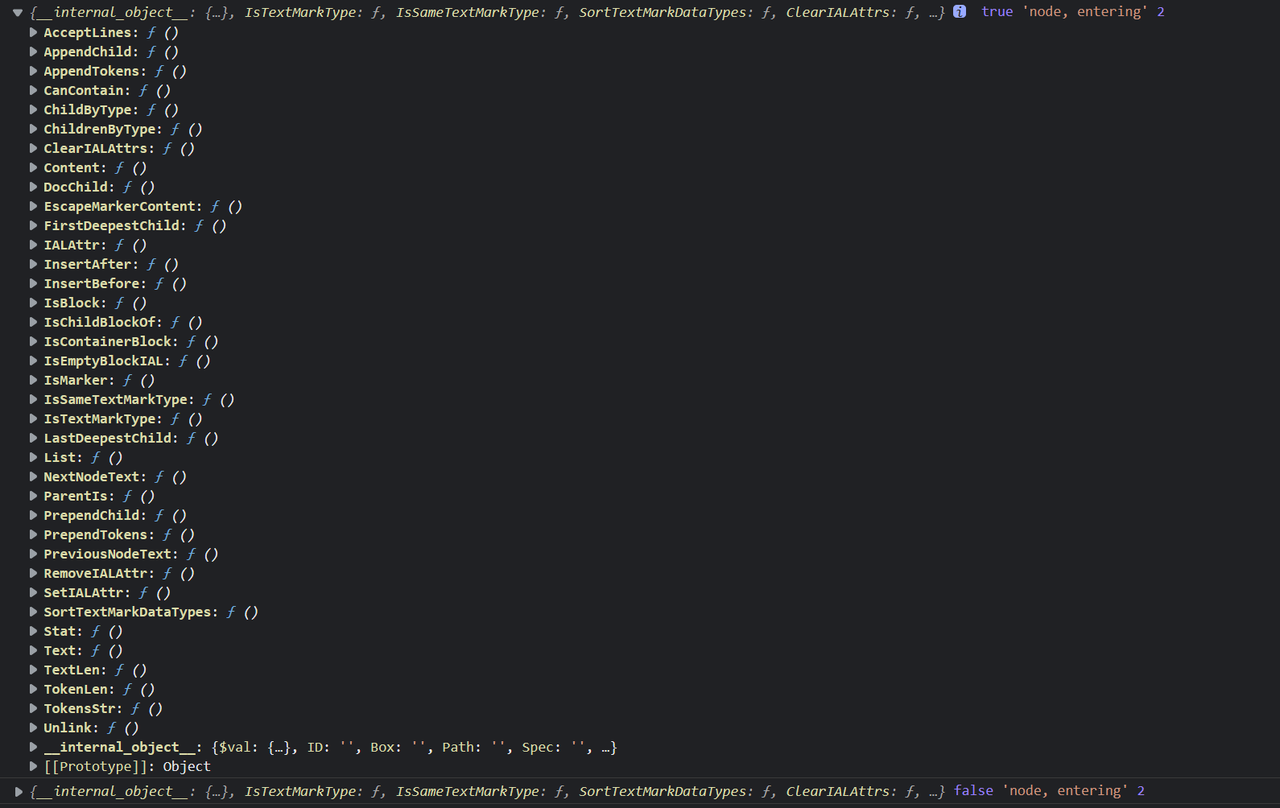Expand the IsBlock function entry
This screenshot has width=1280, height=808.
tap(33, 302)
